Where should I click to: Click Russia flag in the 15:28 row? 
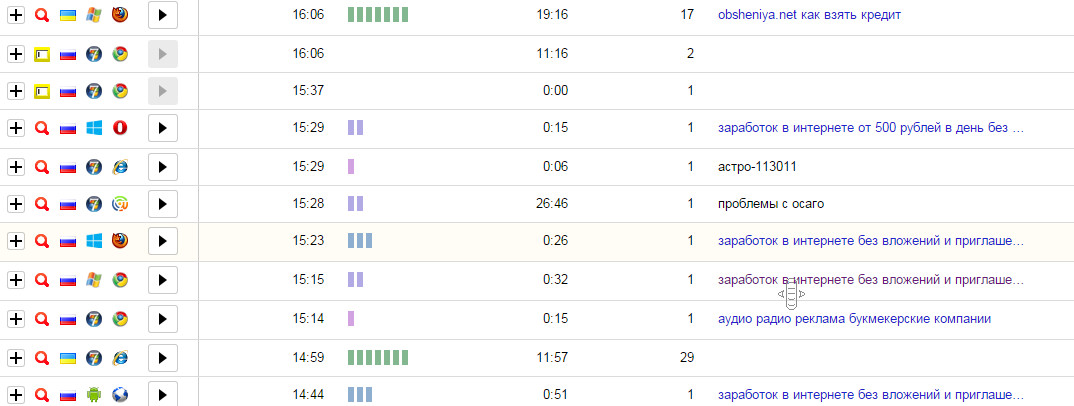click(68, 204)
